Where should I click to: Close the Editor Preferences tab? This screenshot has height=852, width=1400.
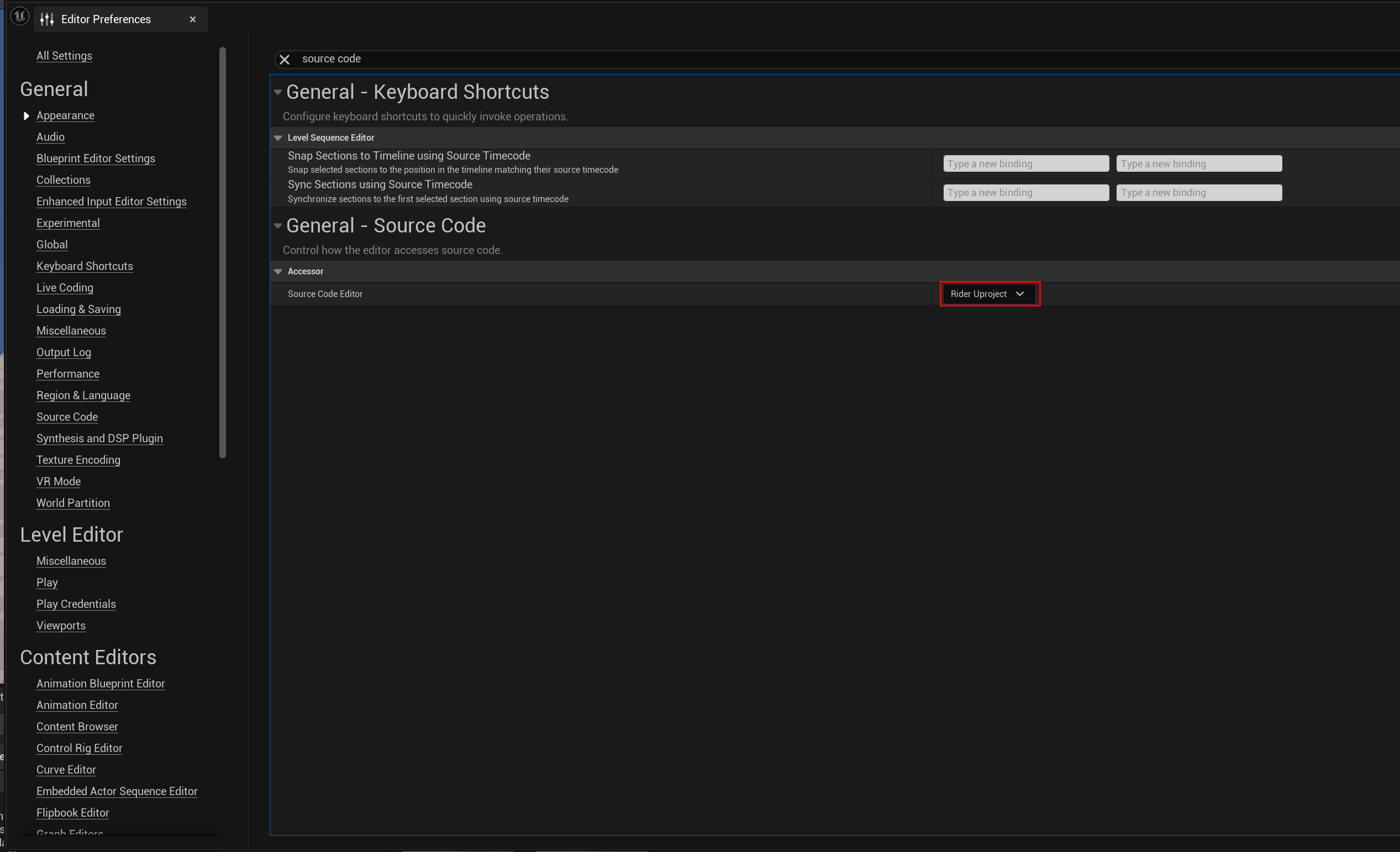click(193, 19)
